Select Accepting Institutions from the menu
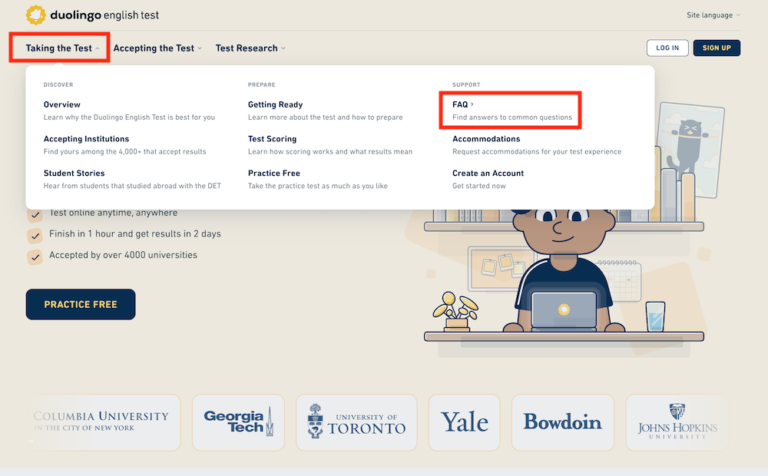This screenshot has height=476, width=768. click(86, 139)
